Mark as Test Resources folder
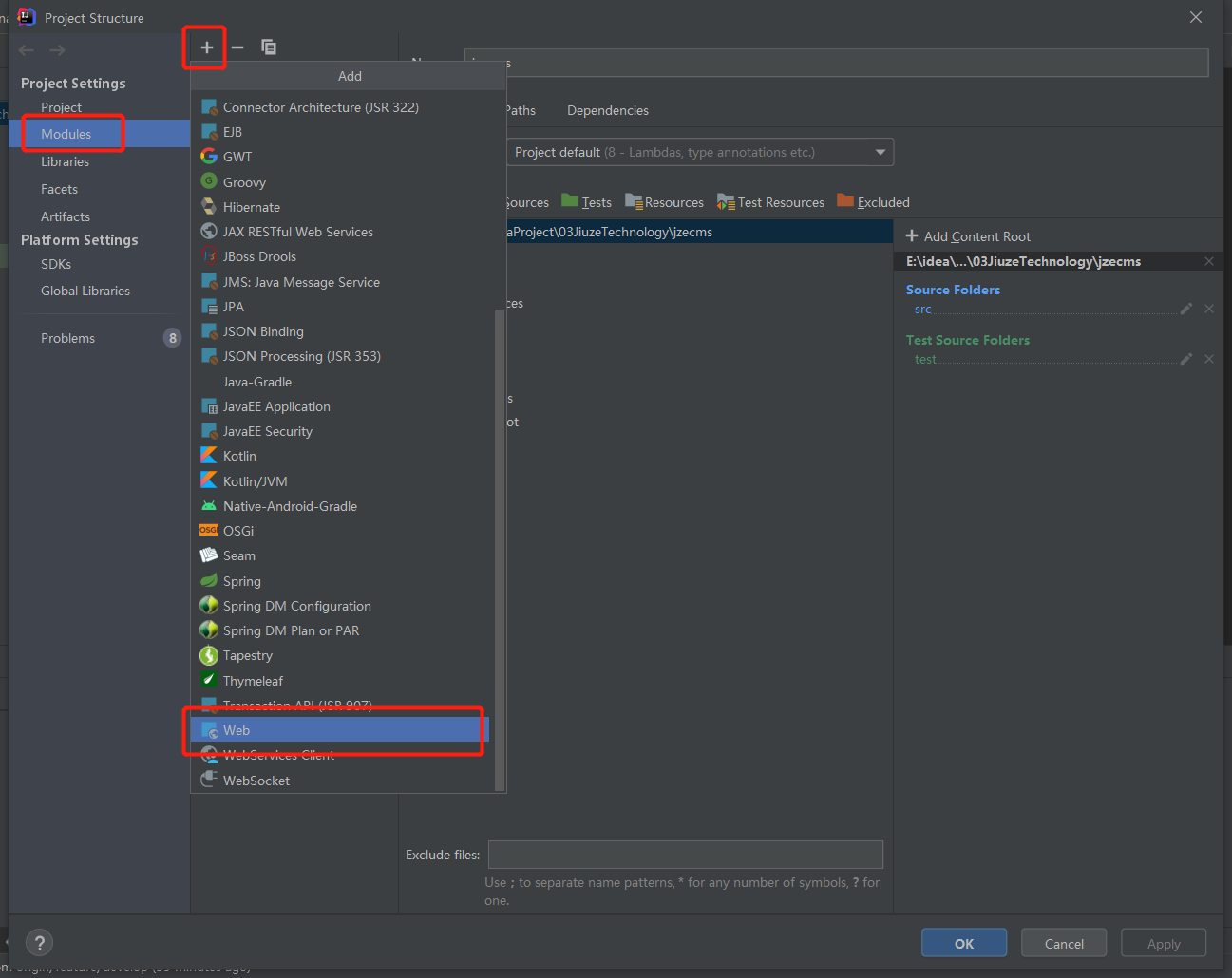Viewport: 1232px width, 978px height. click(x=770, y=202)
